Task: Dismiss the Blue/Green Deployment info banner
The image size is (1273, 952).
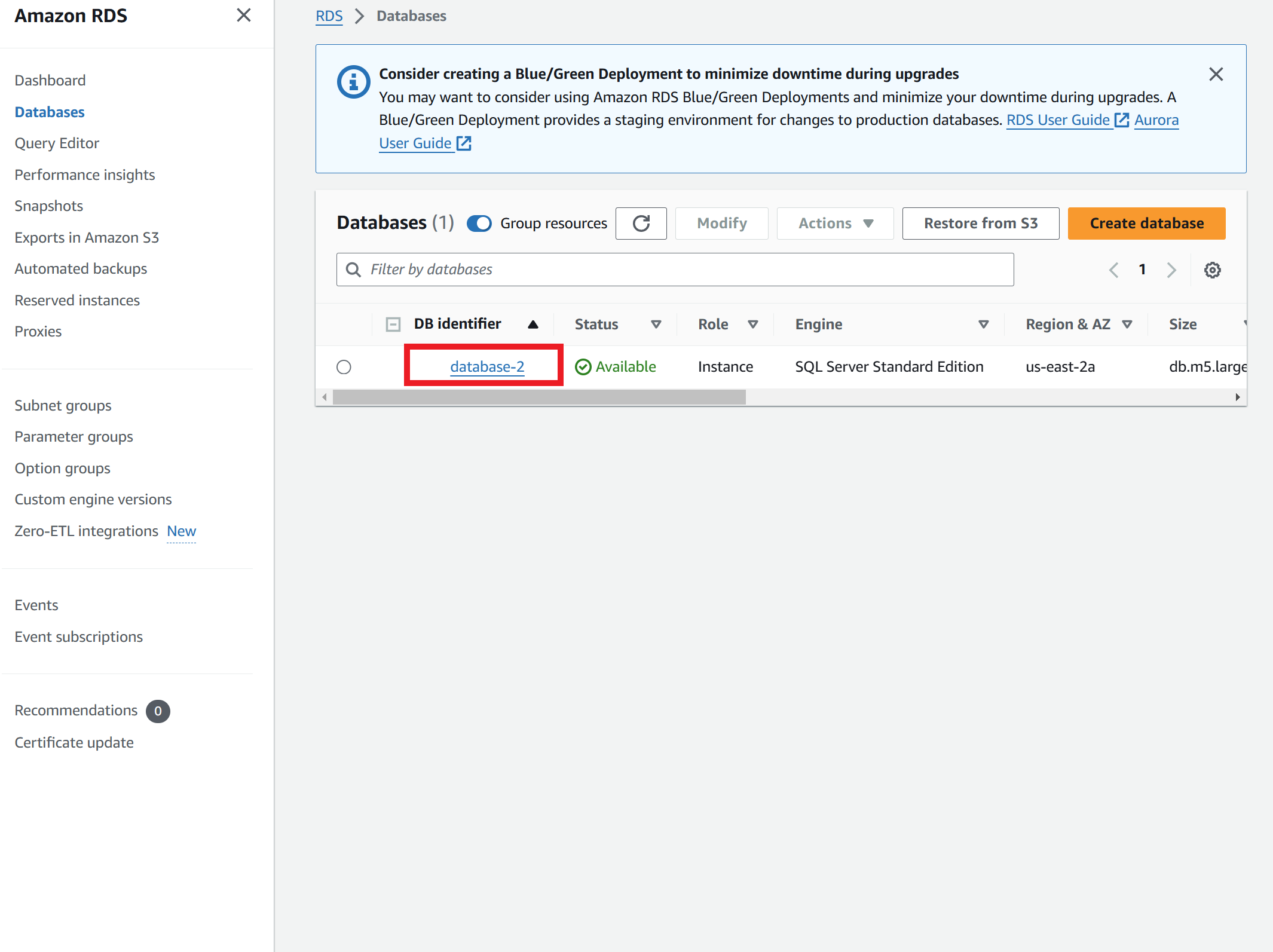Action: pyautogui.click(x=1216, y=74)
